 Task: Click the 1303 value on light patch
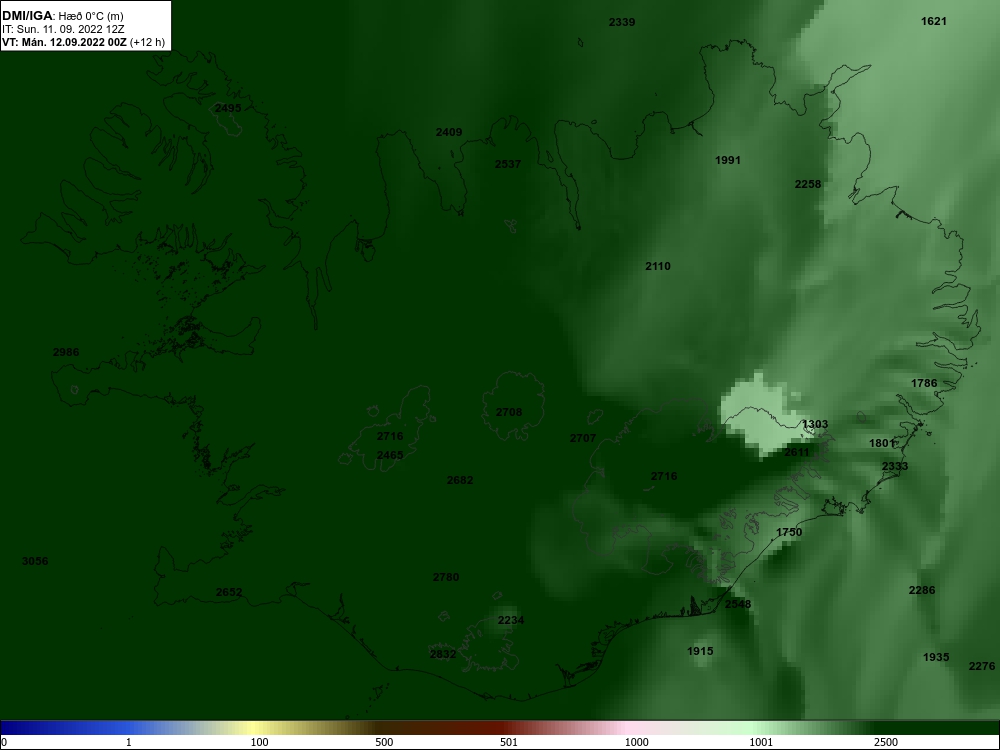(815, 424)
